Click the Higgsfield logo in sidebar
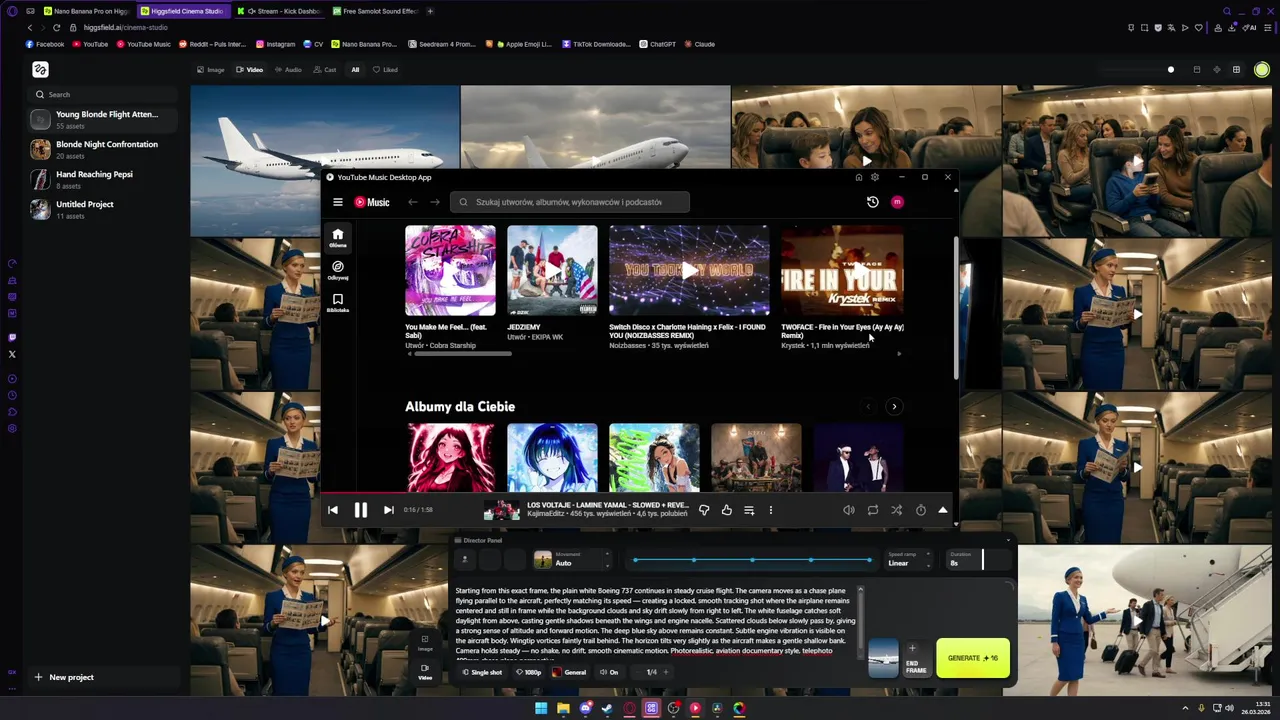 (40, 69)
